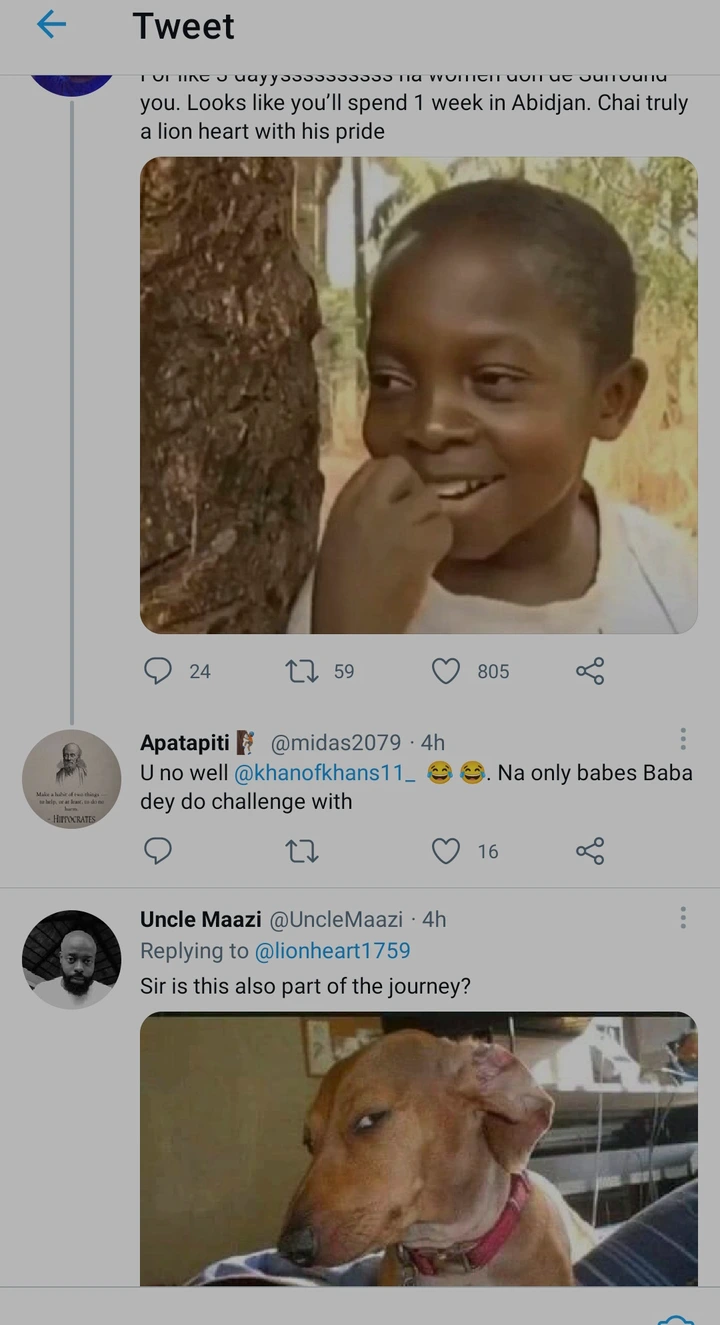Like the tweet with 805 likes
The image size is (720, 1325).
[x=446, y=670]
